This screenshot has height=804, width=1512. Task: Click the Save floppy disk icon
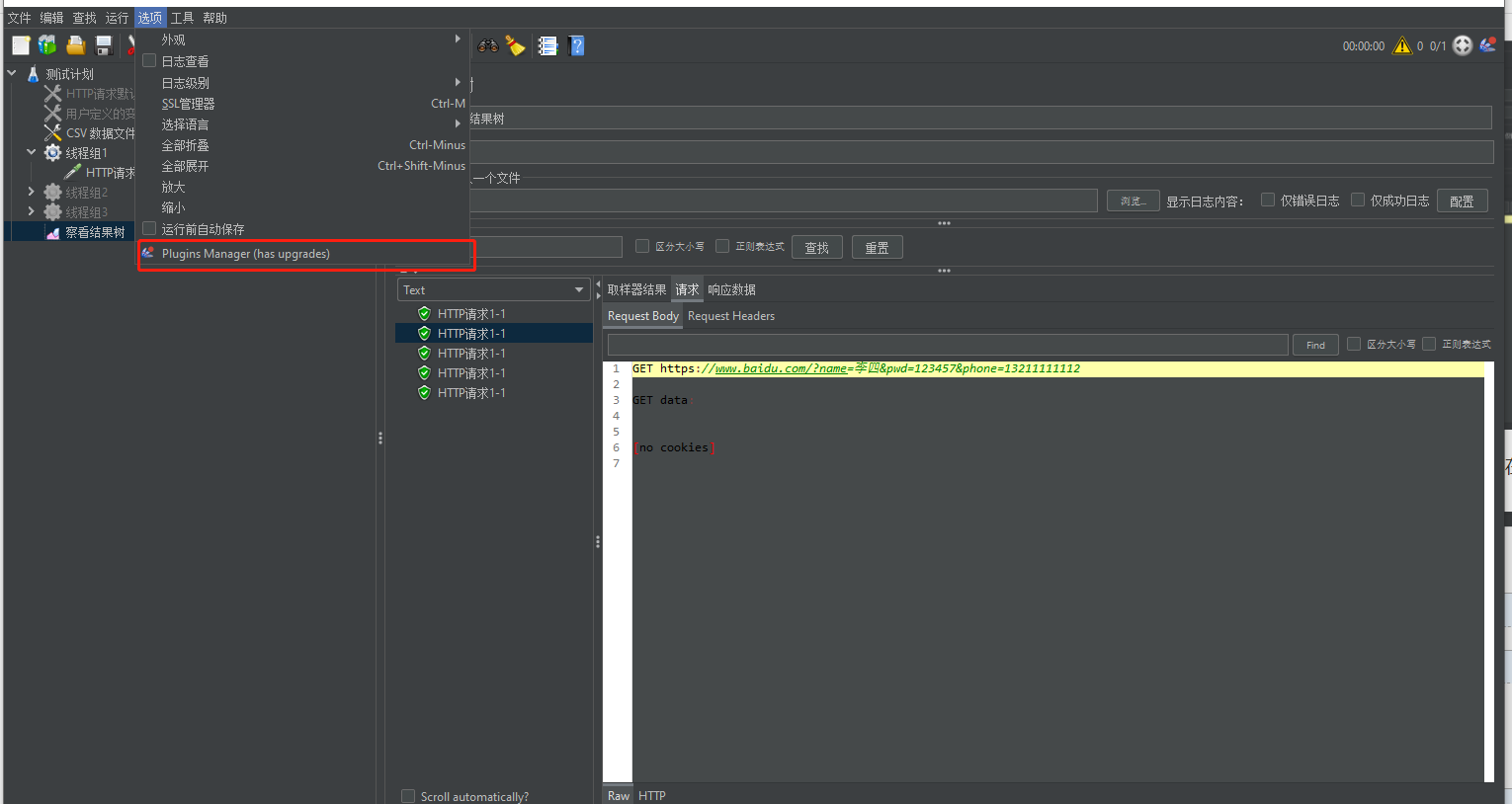(x=103, y=45)
